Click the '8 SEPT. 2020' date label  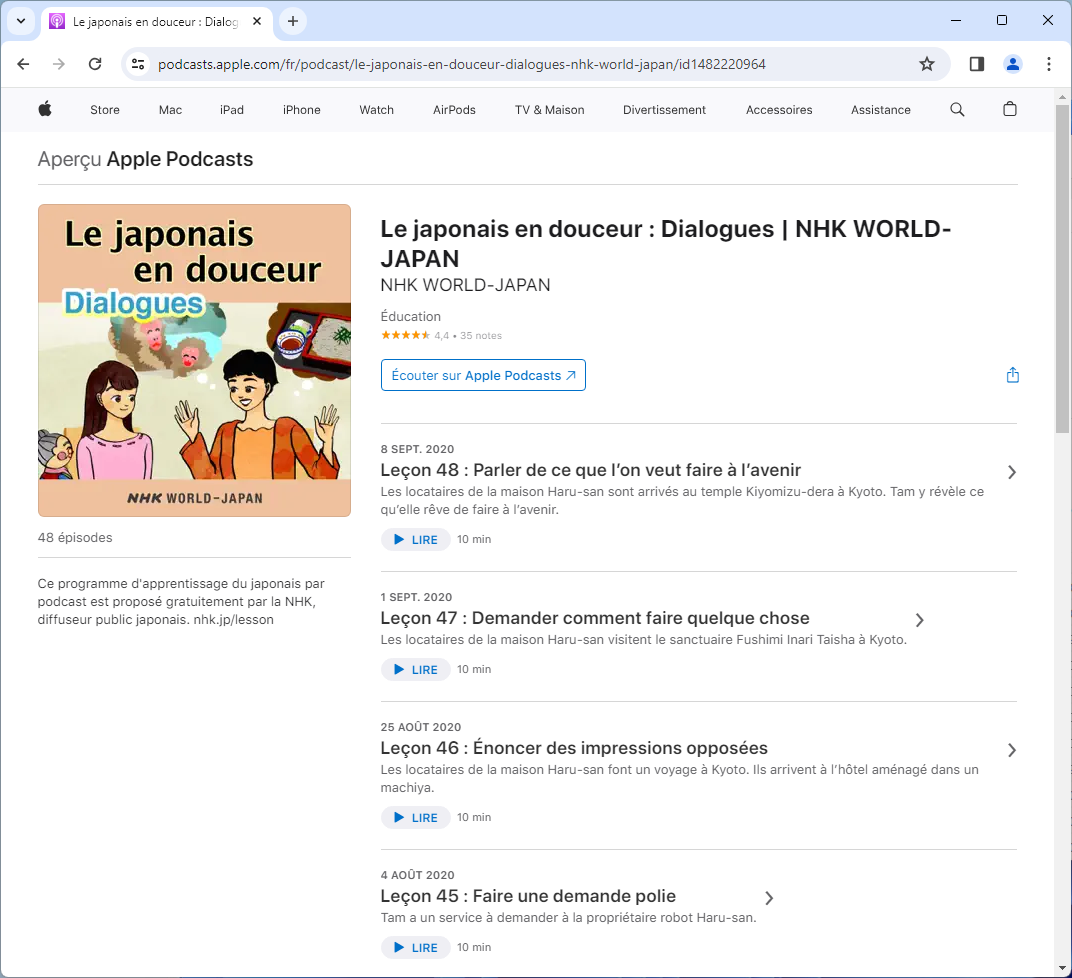click(x=417, y=449)
